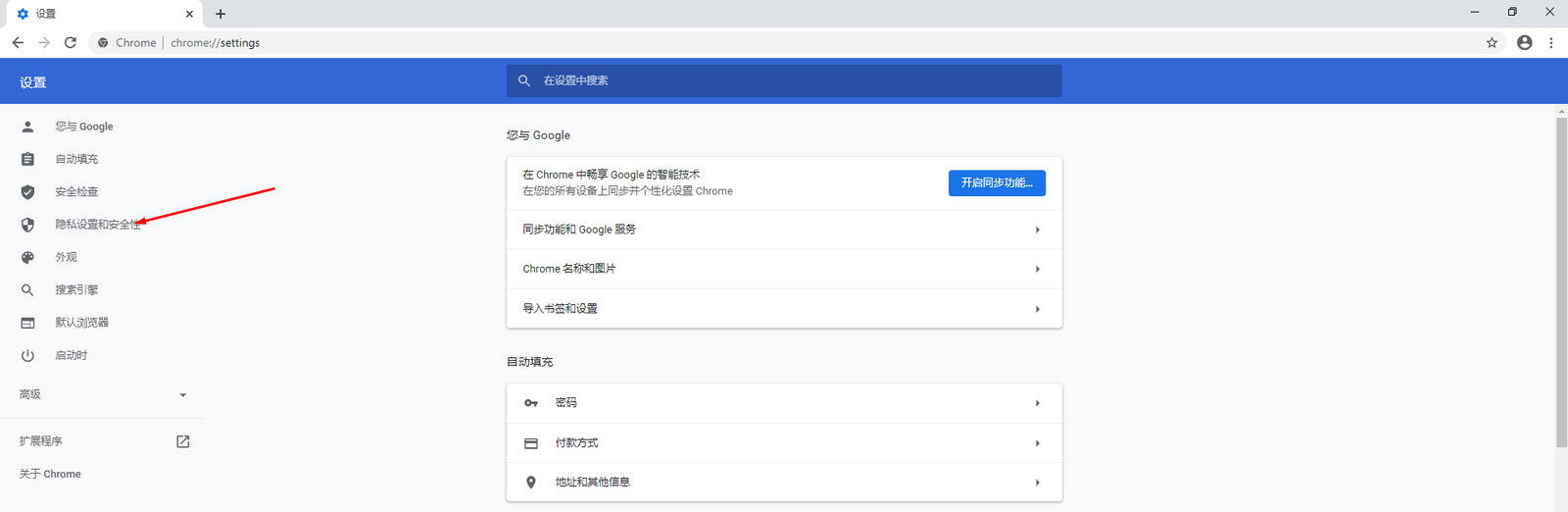The height and width of the screenshot is (512, 1568).
Task: Click the reload page icon
Action: coord(71,42)
